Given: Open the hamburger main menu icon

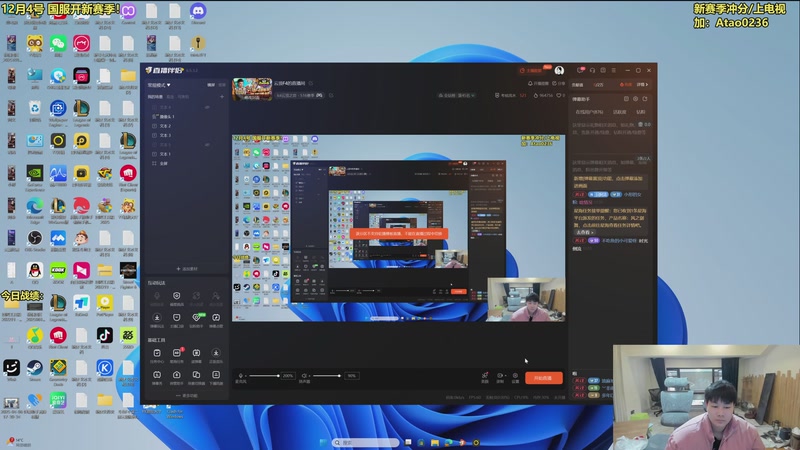Looking at the screenshot, I should (x=614, y=70).
